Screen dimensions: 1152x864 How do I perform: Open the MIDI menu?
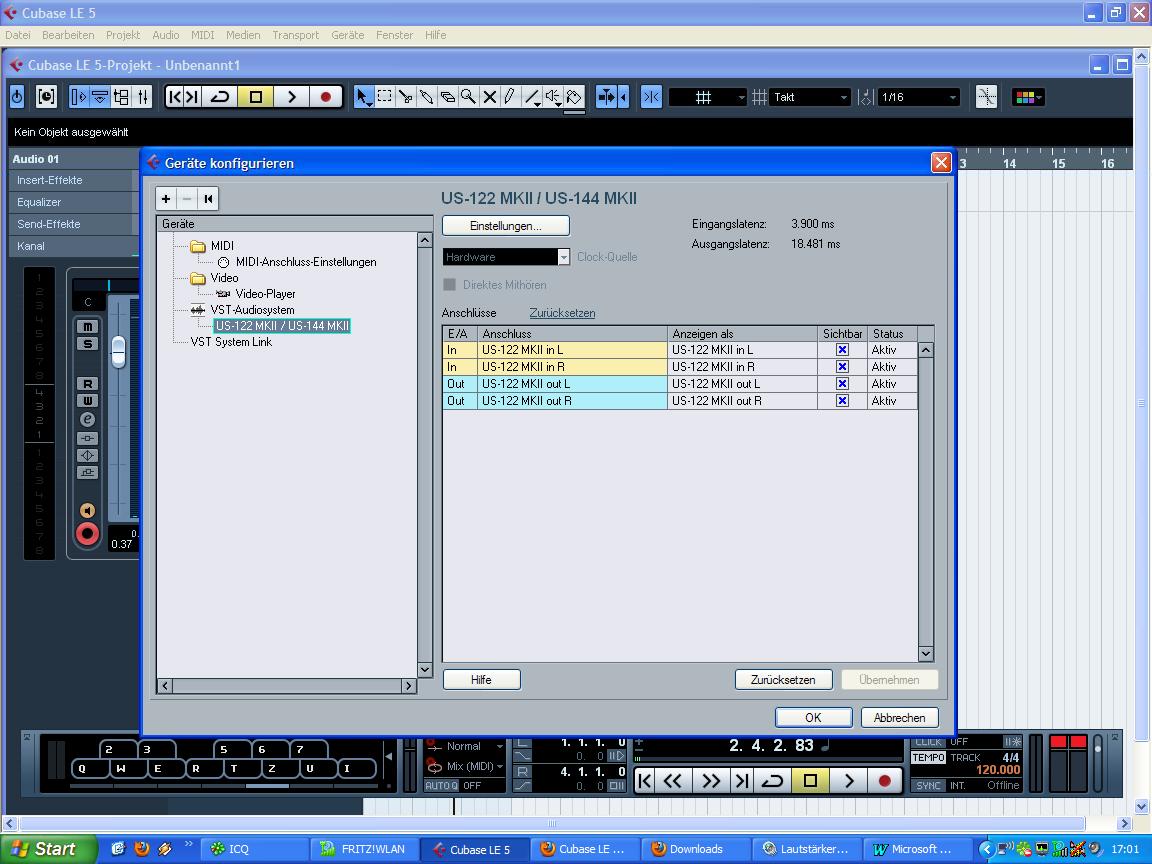tap(203, 35)
